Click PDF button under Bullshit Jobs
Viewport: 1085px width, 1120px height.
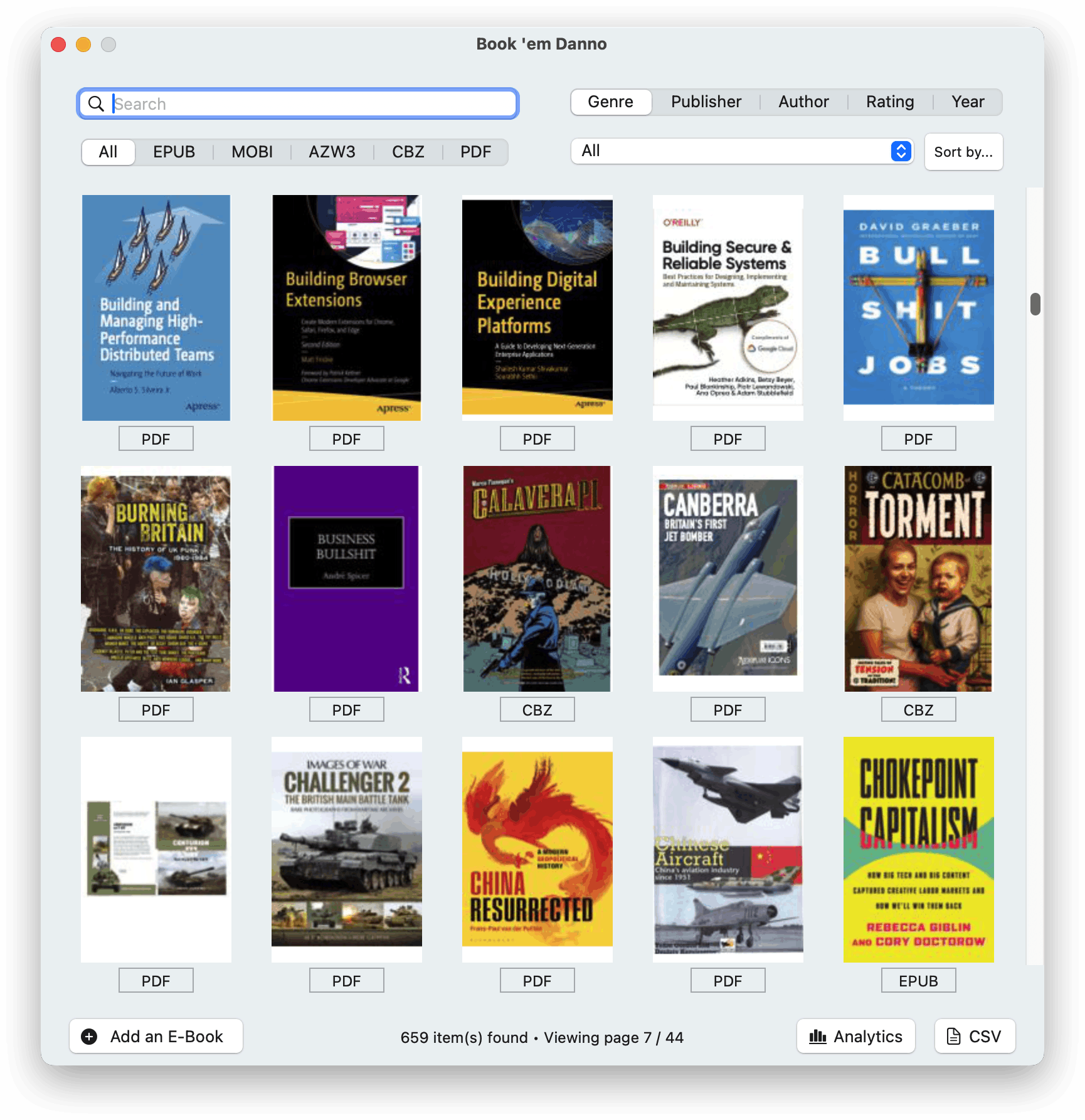click(919, 439)
